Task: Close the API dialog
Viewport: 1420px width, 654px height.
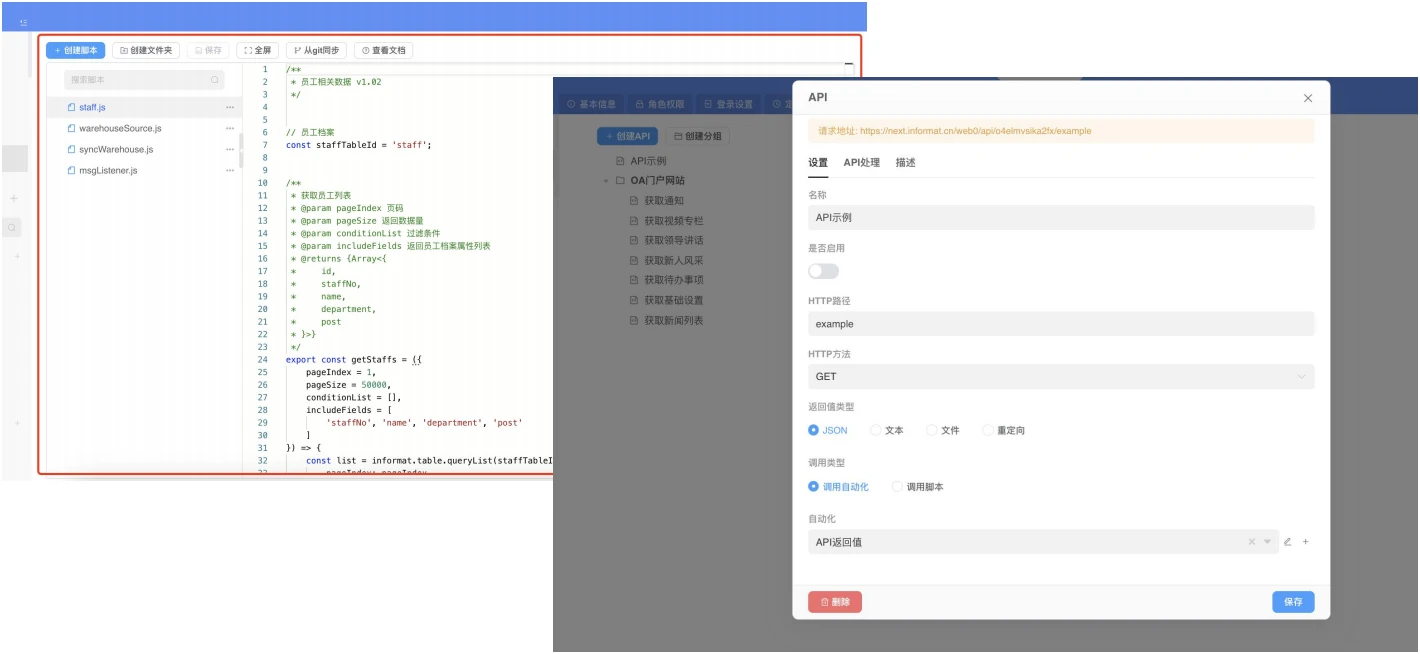Action: click(1308, 98)
